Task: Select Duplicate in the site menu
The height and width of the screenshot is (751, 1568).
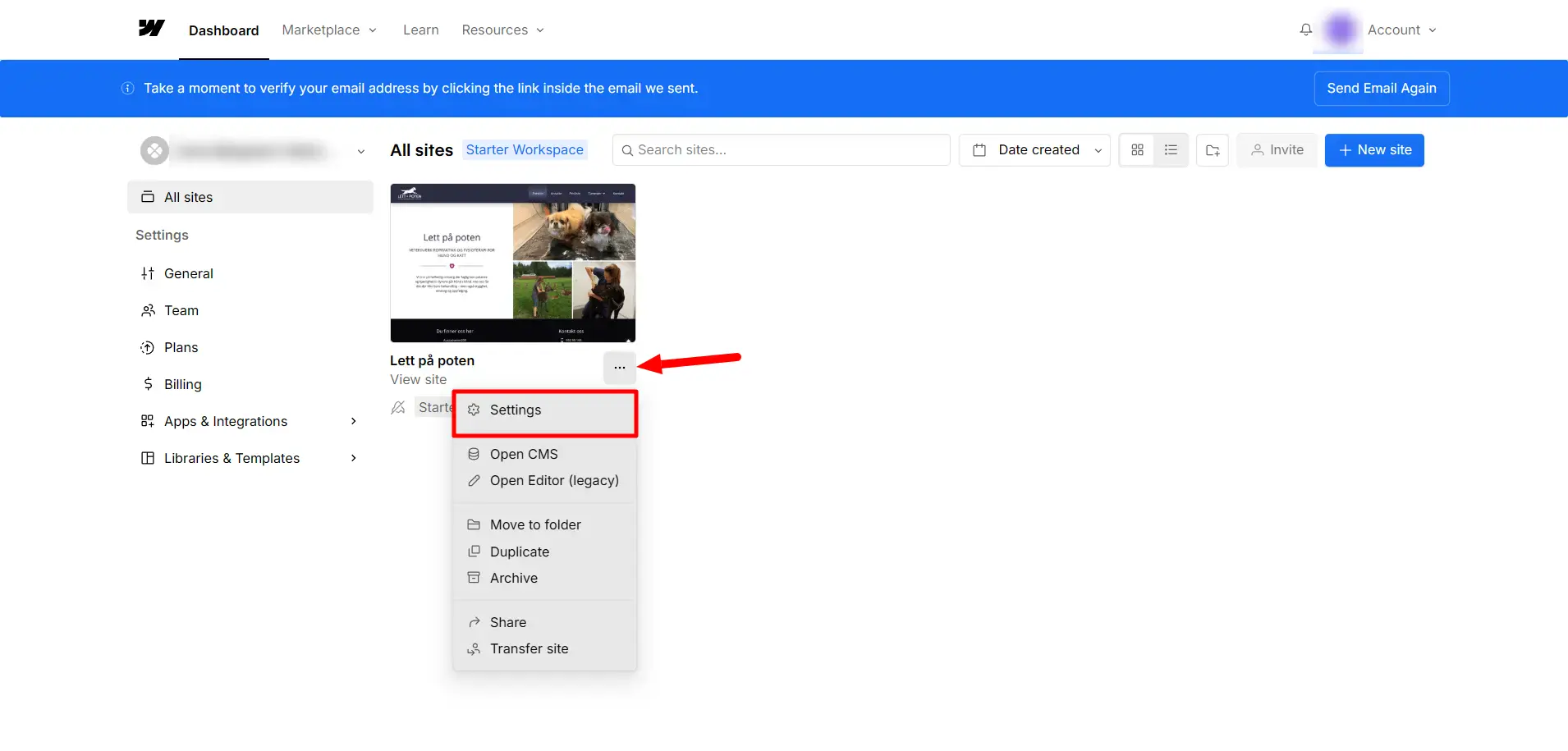Action: click(x=545, y=552)
